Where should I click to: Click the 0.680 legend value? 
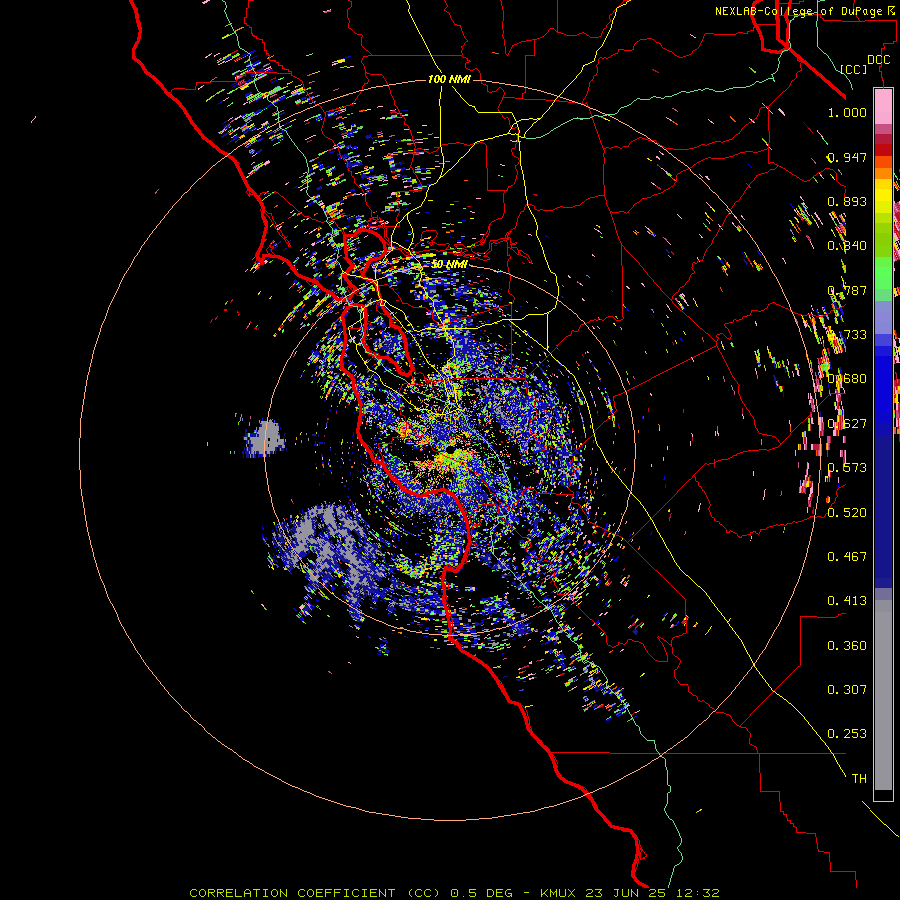pyautogui.click(x=847, y=379)
